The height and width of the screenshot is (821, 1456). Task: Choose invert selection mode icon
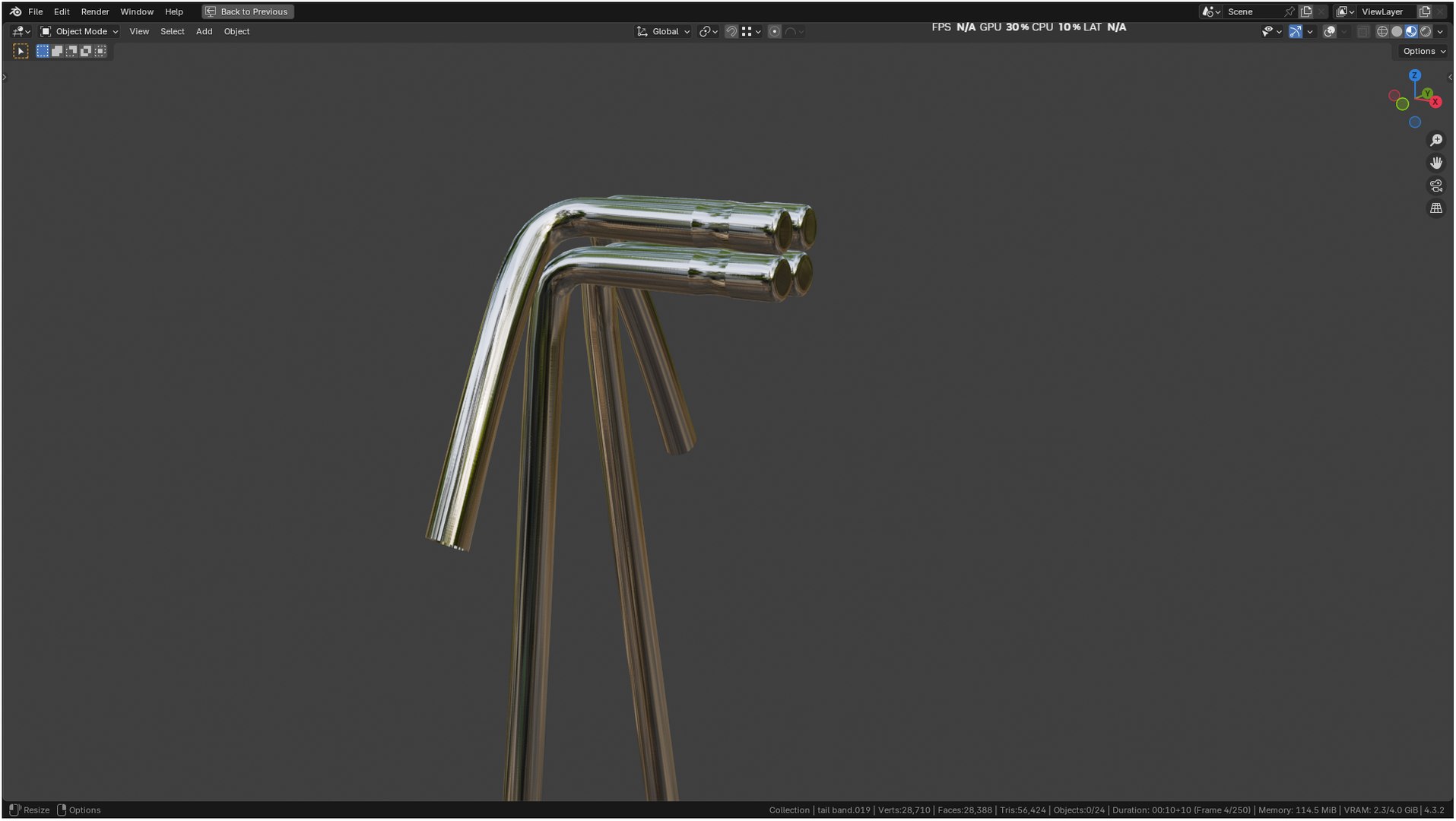point(86,52)
